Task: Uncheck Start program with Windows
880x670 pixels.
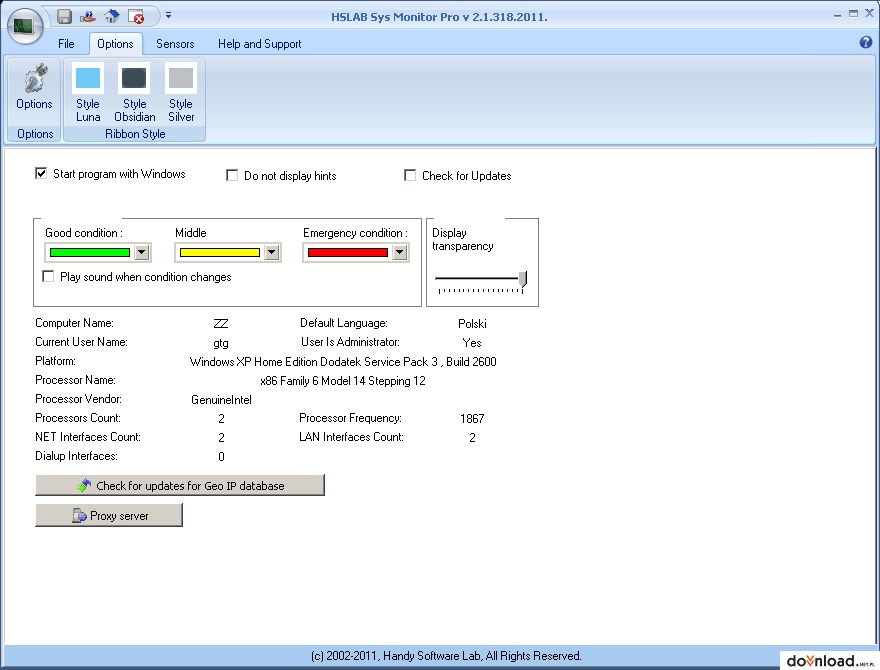Action: [41, 173]
